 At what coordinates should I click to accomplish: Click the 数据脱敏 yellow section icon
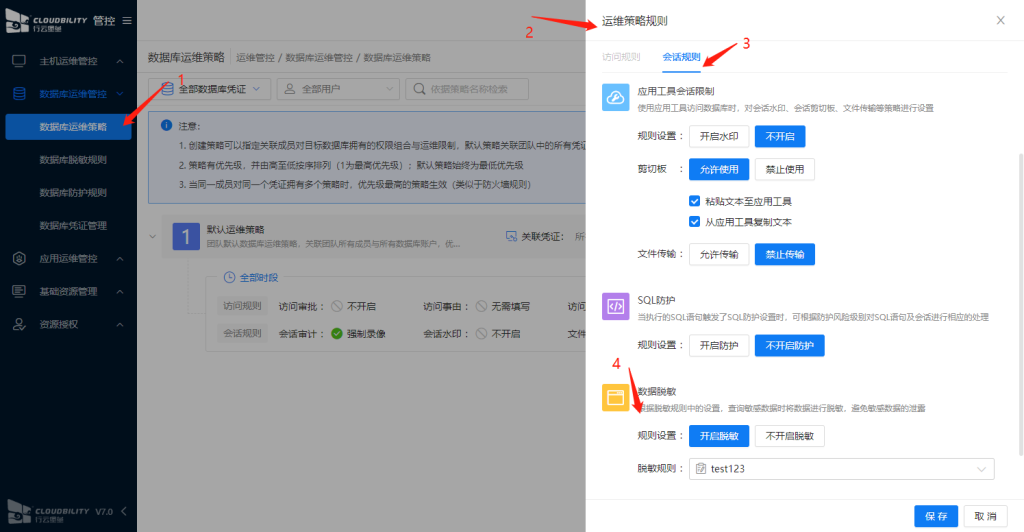[x=615, y=398]
